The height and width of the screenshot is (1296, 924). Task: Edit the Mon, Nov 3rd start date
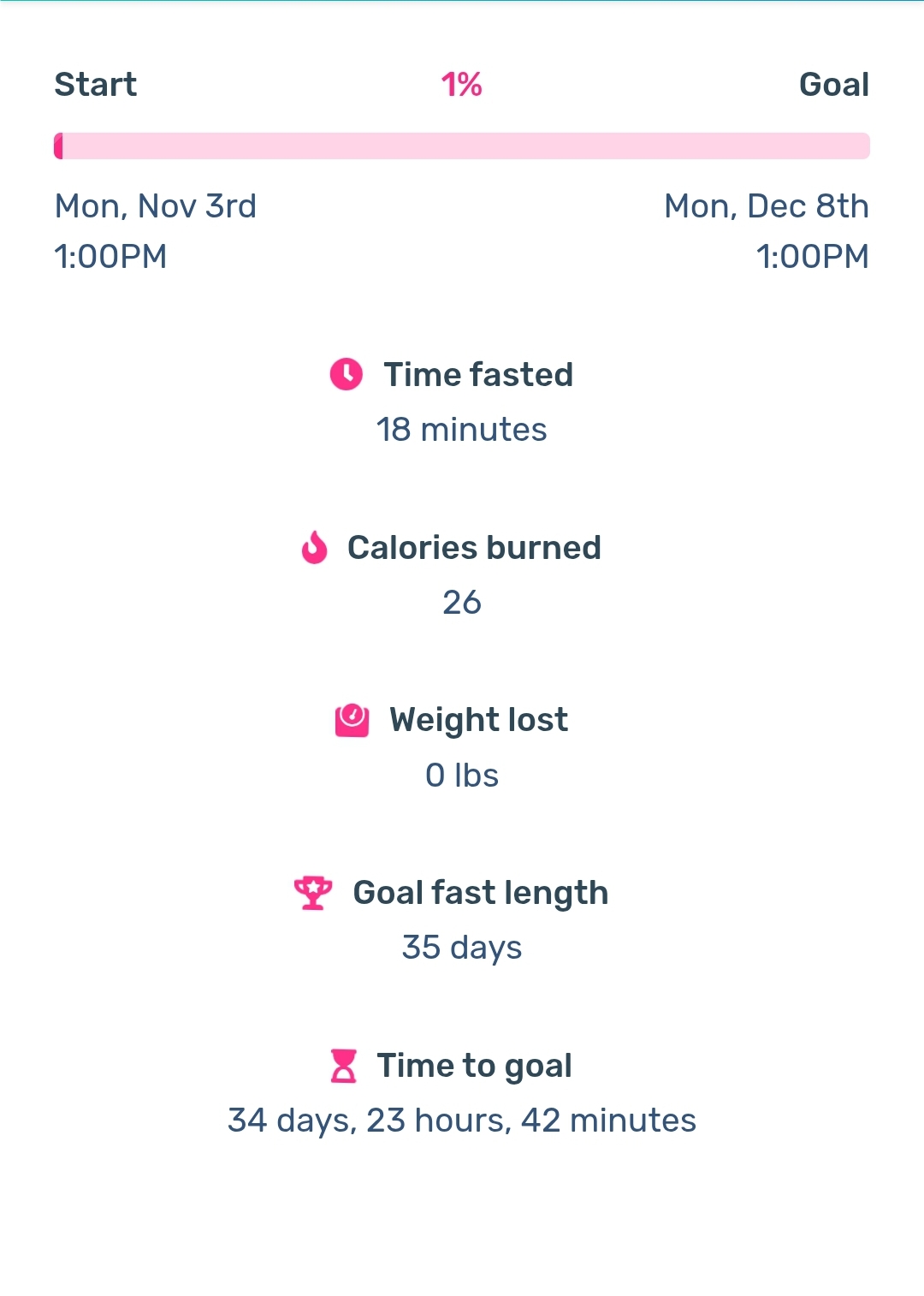coord(156,206)
